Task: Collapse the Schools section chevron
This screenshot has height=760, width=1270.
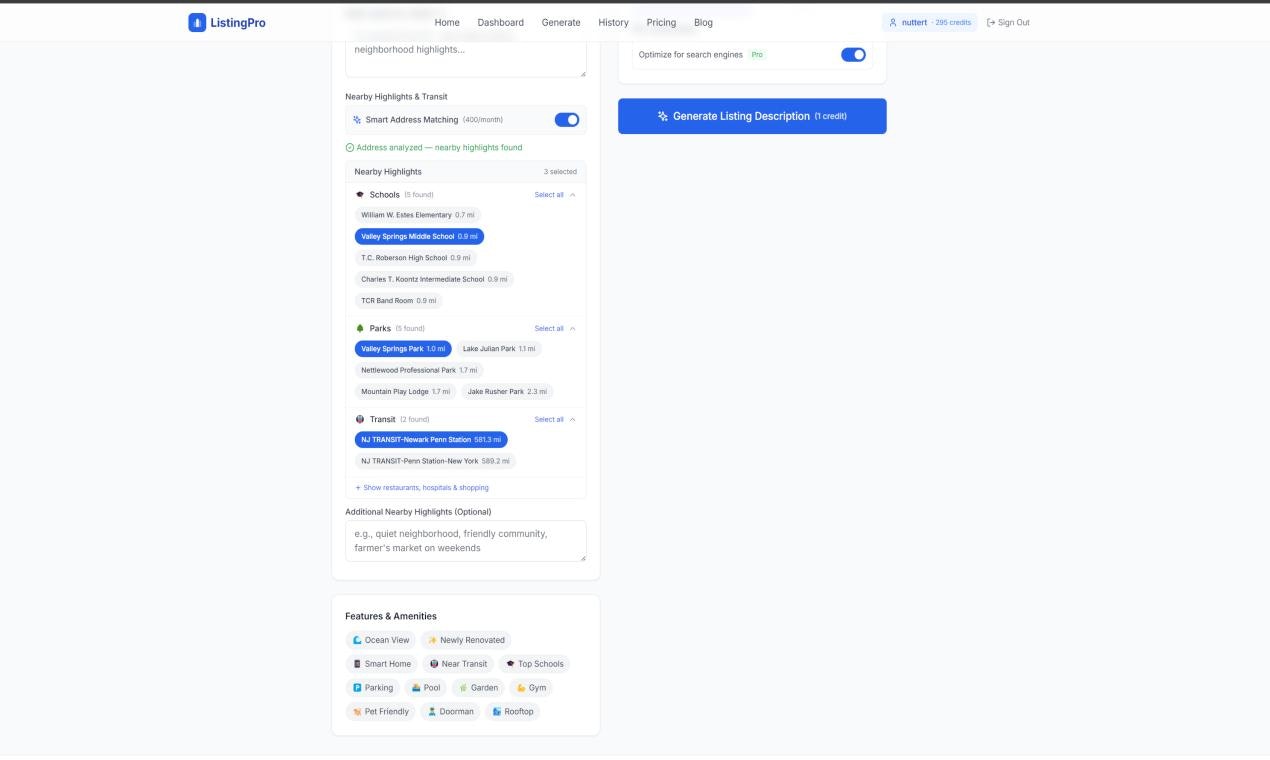Action: pyautogui.click(x=572, y=195)
